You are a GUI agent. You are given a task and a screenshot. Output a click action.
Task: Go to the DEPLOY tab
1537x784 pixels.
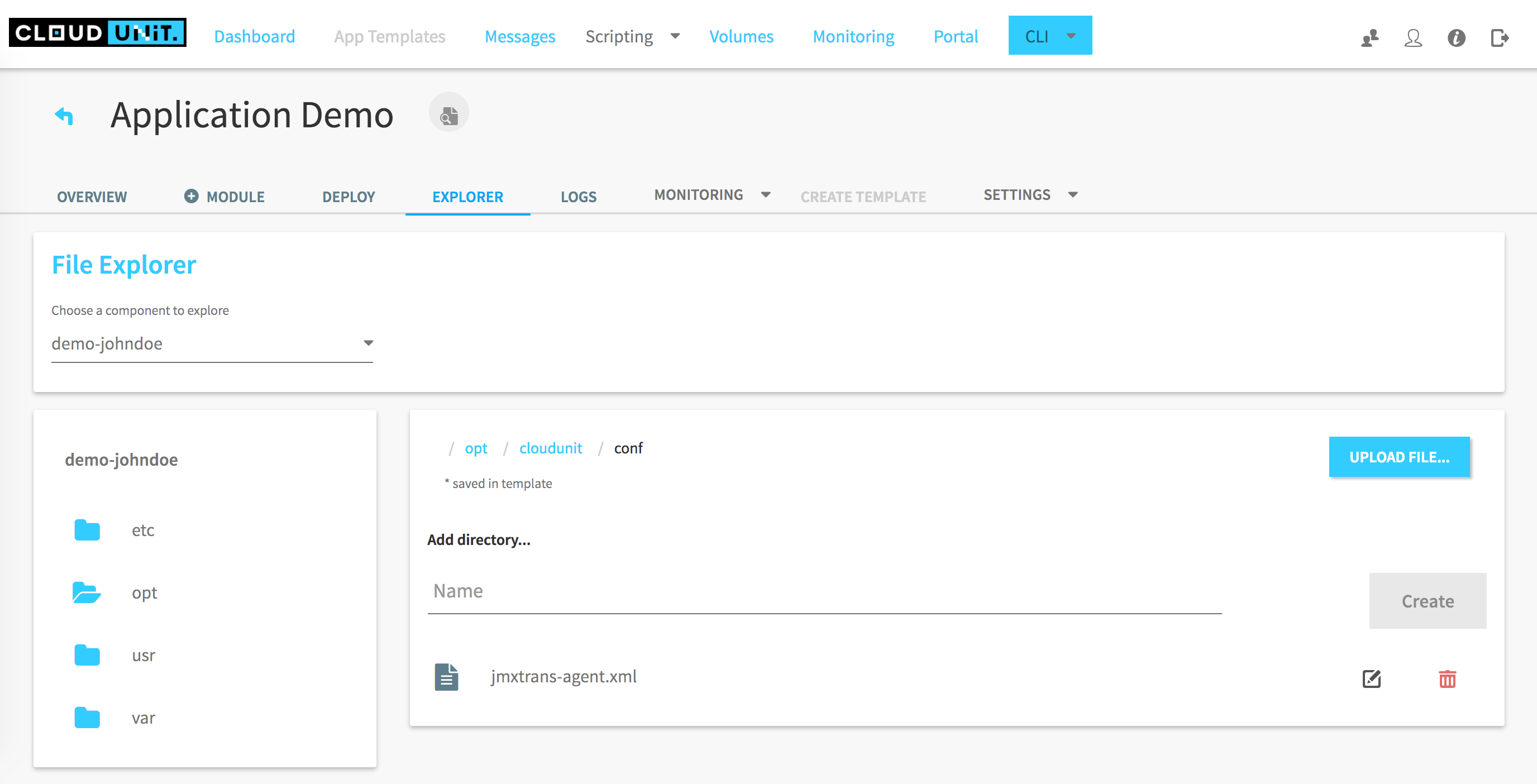click(349, 197)
